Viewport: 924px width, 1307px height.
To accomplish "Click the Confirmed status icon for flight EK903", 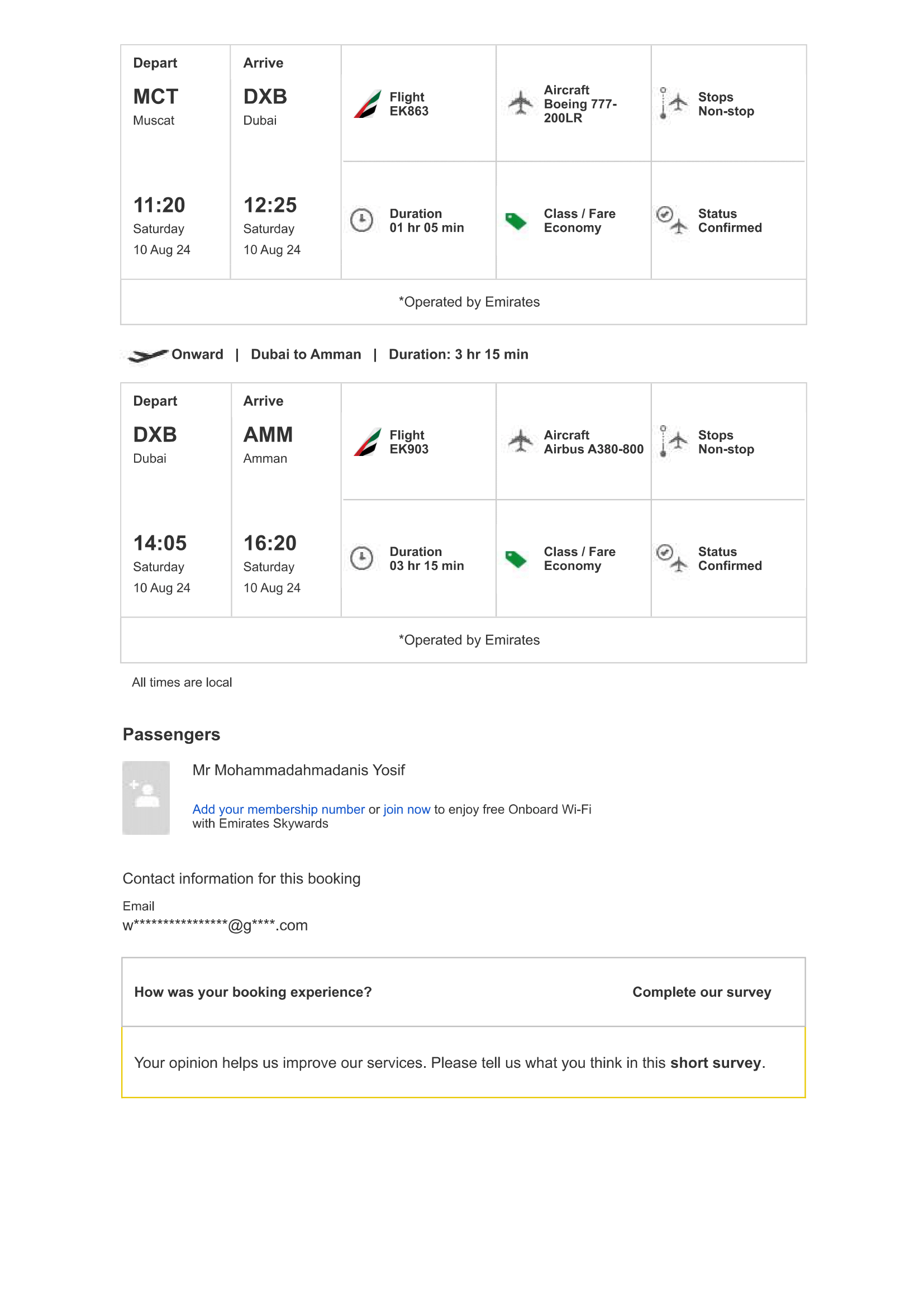I will pyautogui.click(x=671, y=558).
